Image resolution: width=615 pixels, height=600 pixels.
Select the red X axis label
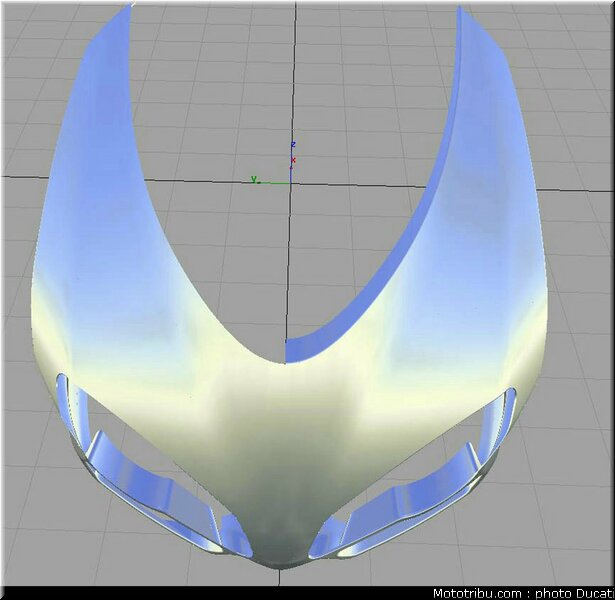(293, 160)
